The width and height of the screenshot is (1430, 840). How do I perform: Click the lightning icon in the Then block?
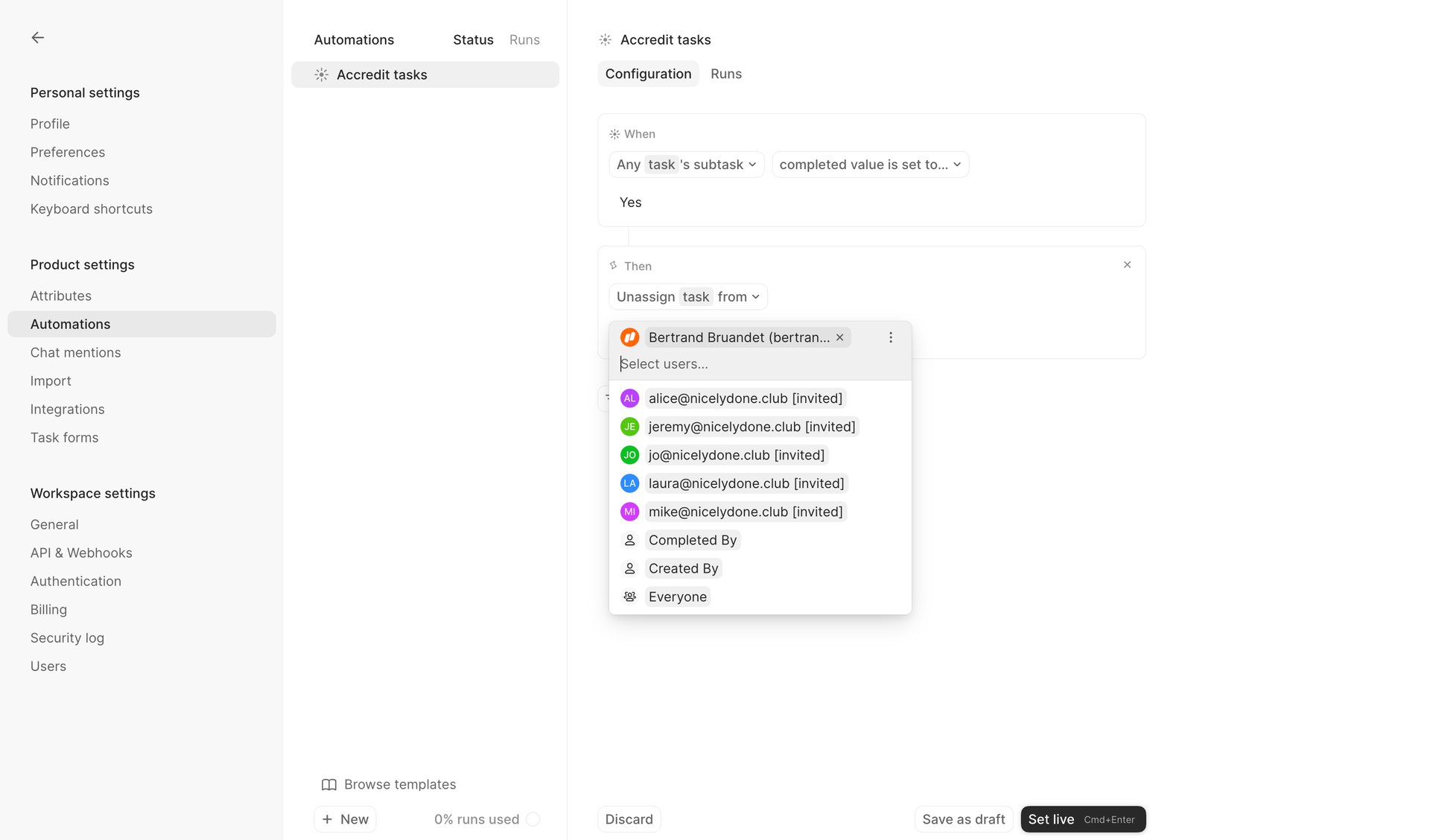point(613,265)
